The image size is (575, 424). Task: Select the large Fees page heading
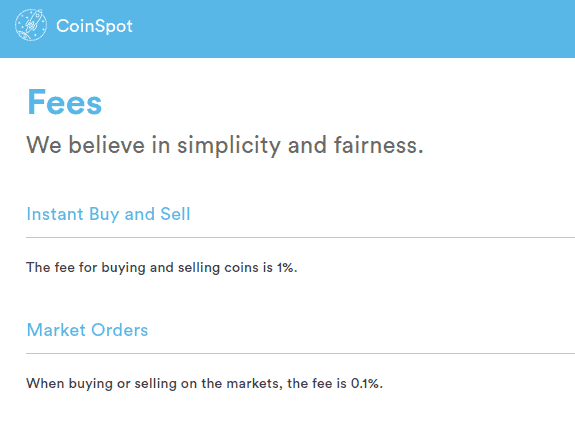coord(65,102)
